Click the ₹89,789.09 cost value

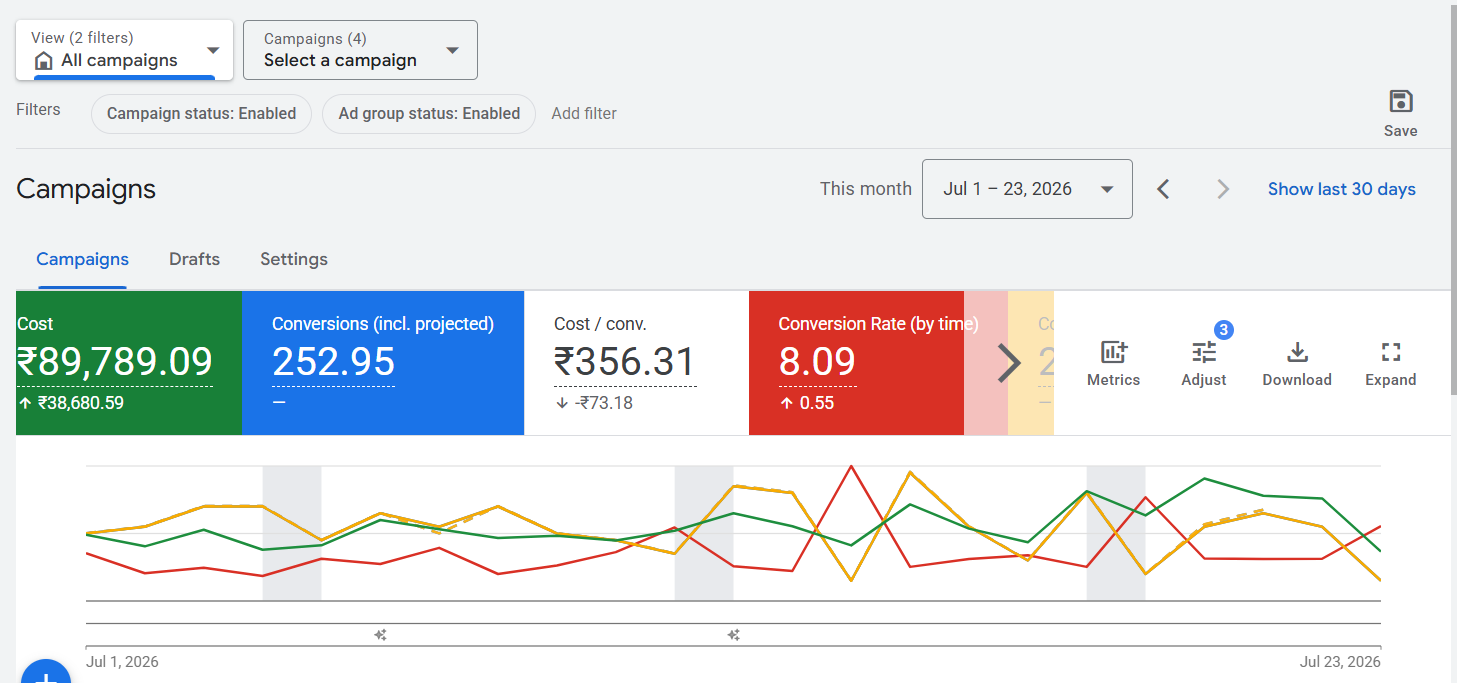tap(115, 362)
